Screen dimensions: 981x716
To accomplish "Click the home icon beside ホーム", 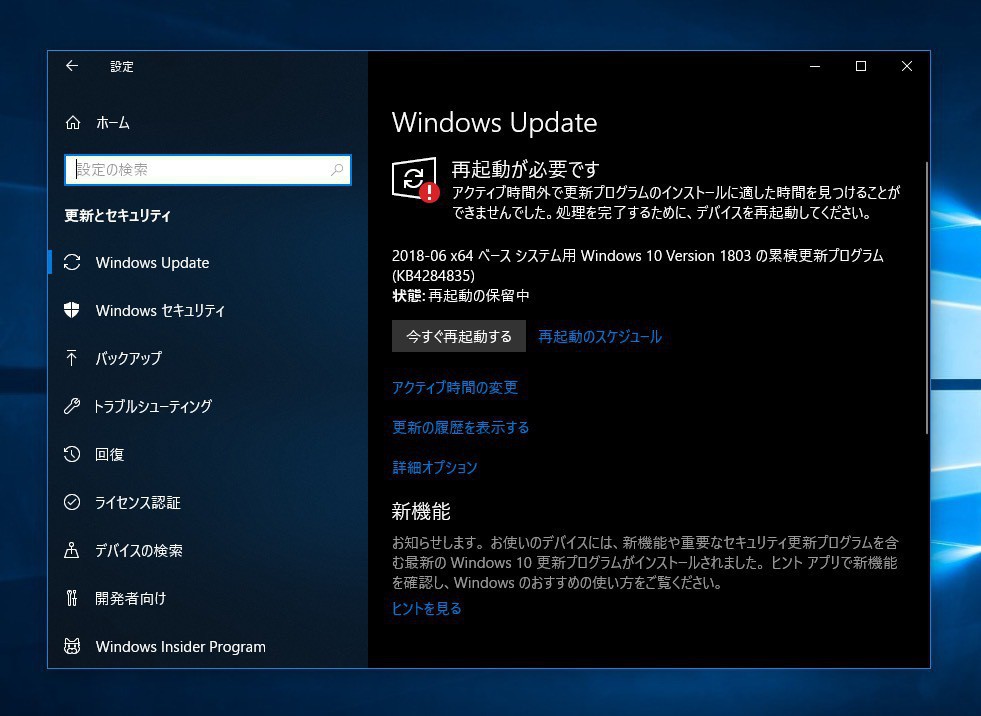I will (x=73, y=123).
